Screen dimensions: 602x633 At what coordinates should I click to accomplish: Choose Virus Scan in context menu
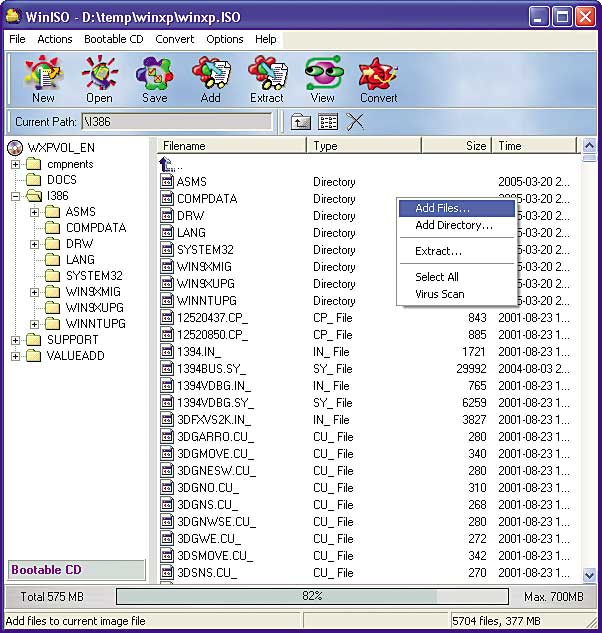[x=457, y=294]
